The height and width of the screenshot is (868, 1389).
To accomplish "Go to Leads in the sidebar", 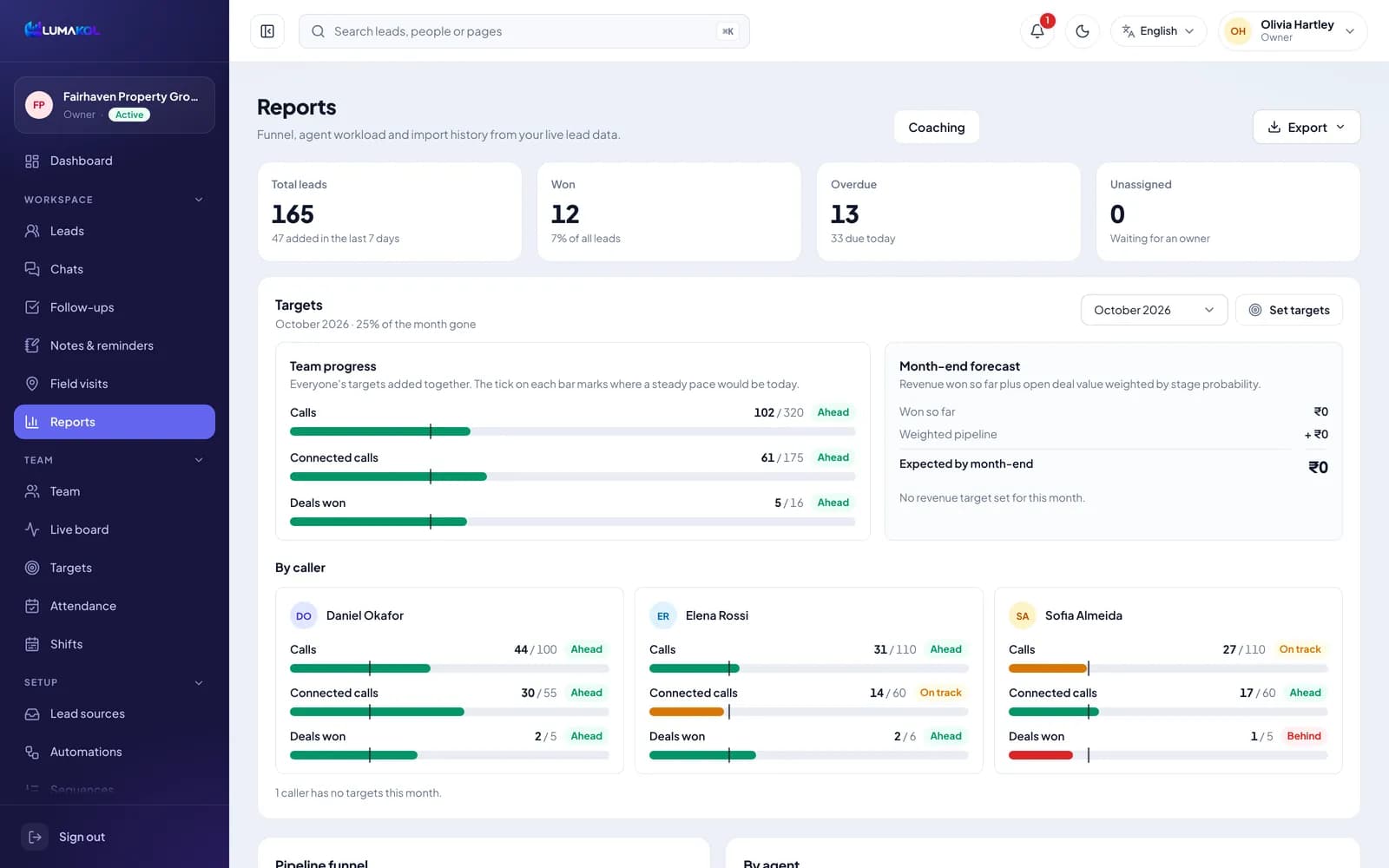I will coord(115,231).
